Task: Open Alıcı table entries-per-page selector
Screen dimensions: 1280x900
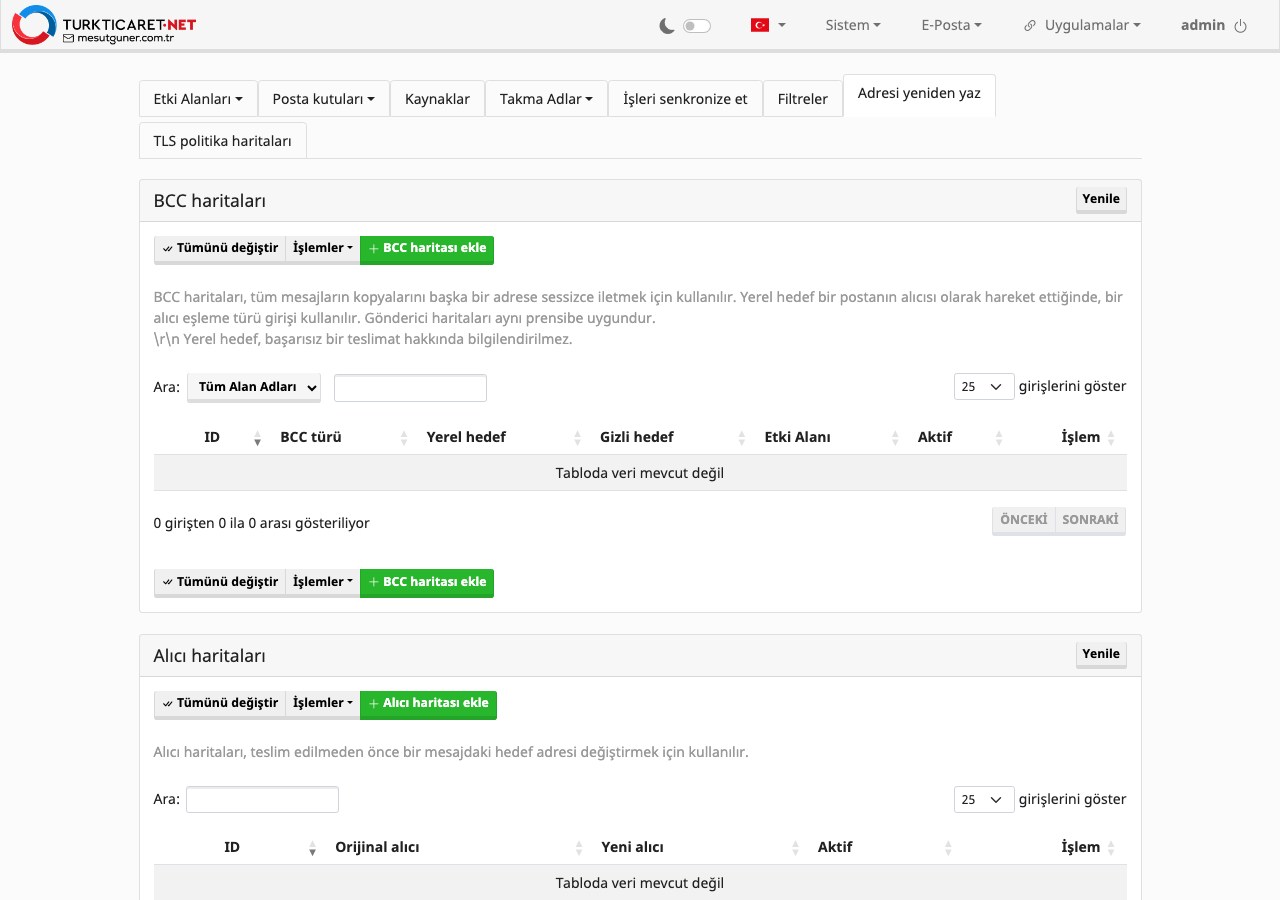Action: click(x=984, y=799)
